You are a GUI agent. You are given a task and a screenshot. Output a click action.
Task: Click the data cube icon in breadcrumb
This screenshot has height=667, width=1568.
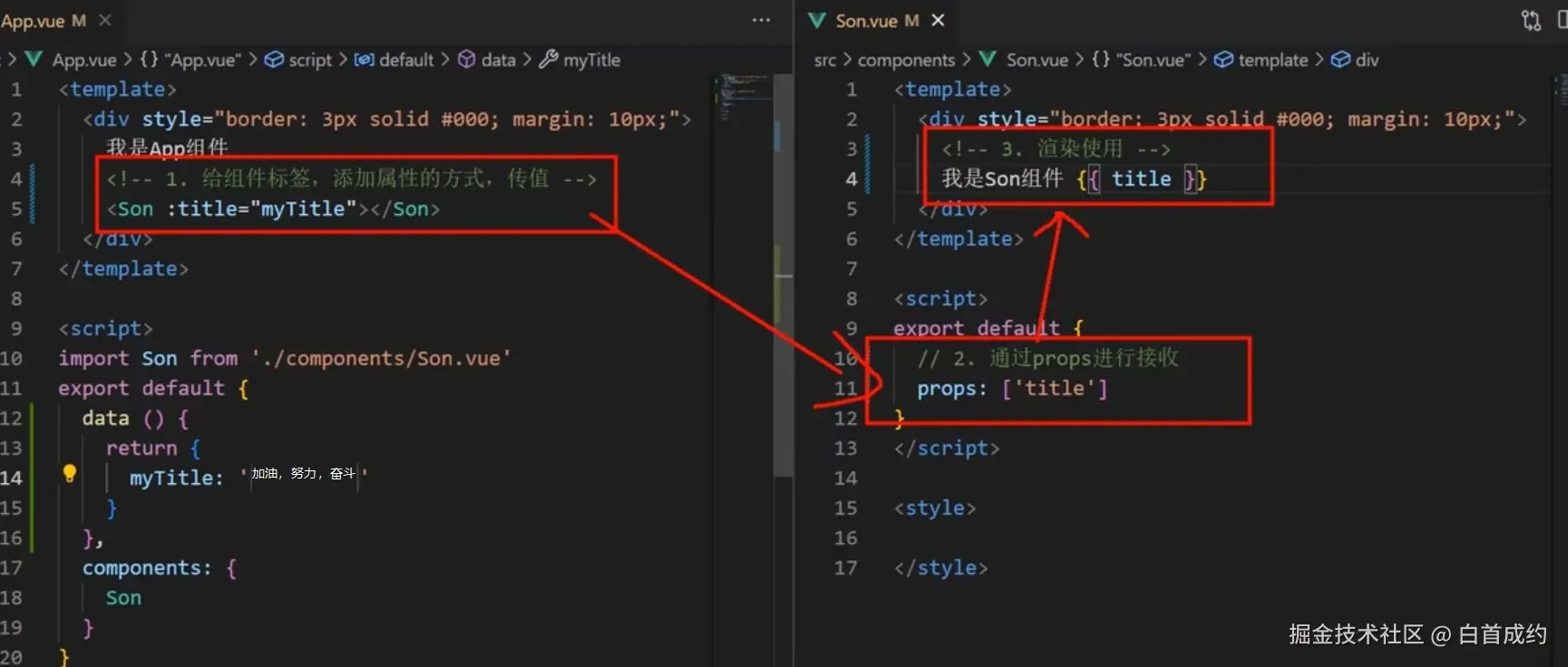click(x=466, y=60)
